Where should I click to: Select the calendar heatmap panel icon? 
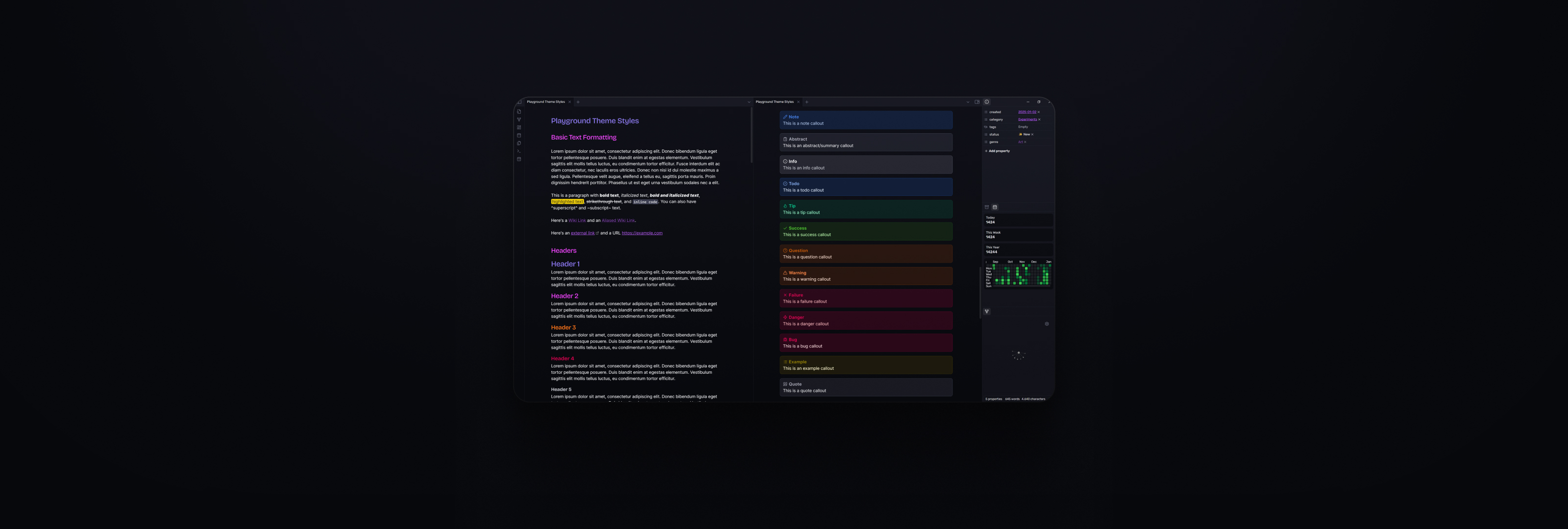pos(995,207)
